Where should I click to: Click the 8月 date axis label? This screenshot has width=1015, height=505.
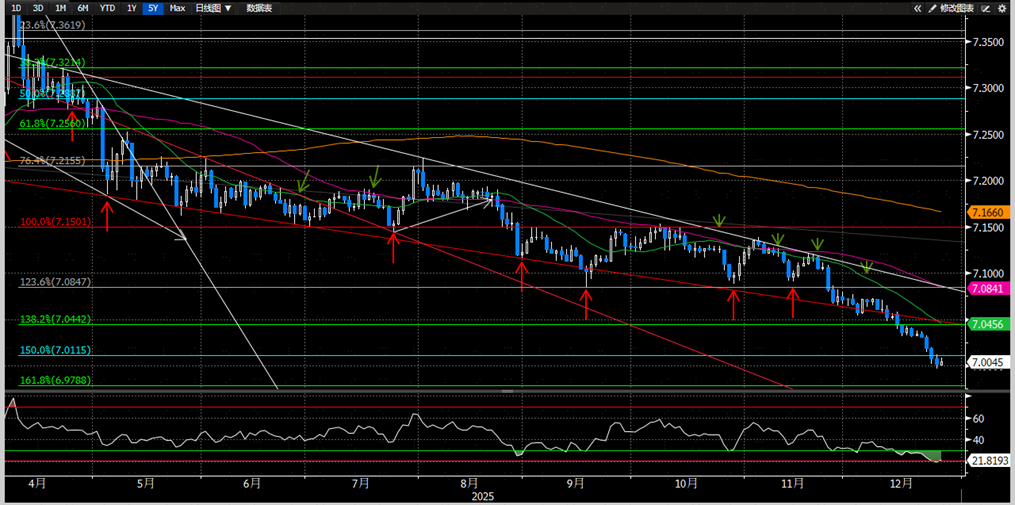[x=469, y=484]
